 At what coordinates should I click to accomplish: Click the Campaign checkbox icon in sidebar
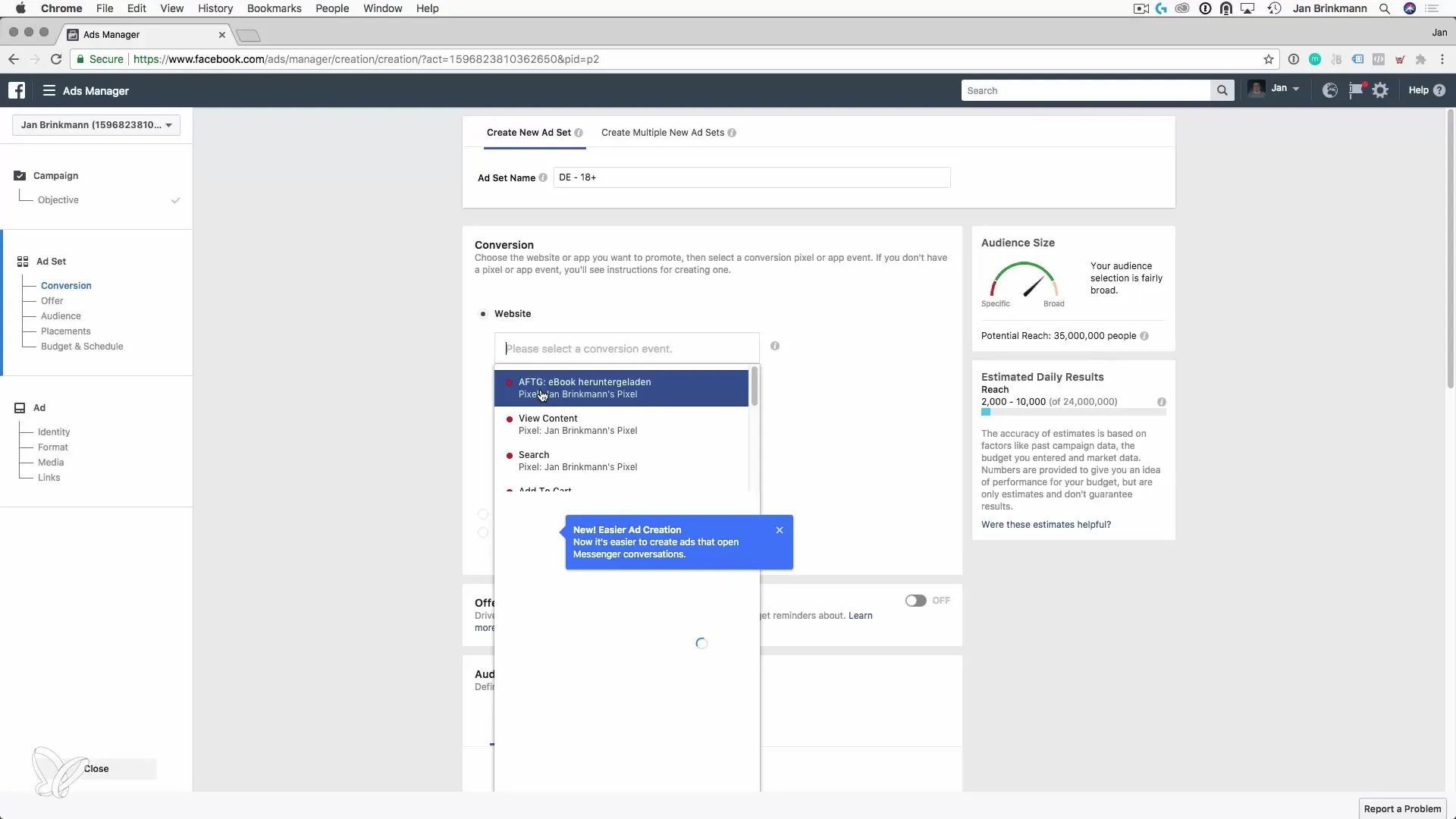(x=20, y=176)
